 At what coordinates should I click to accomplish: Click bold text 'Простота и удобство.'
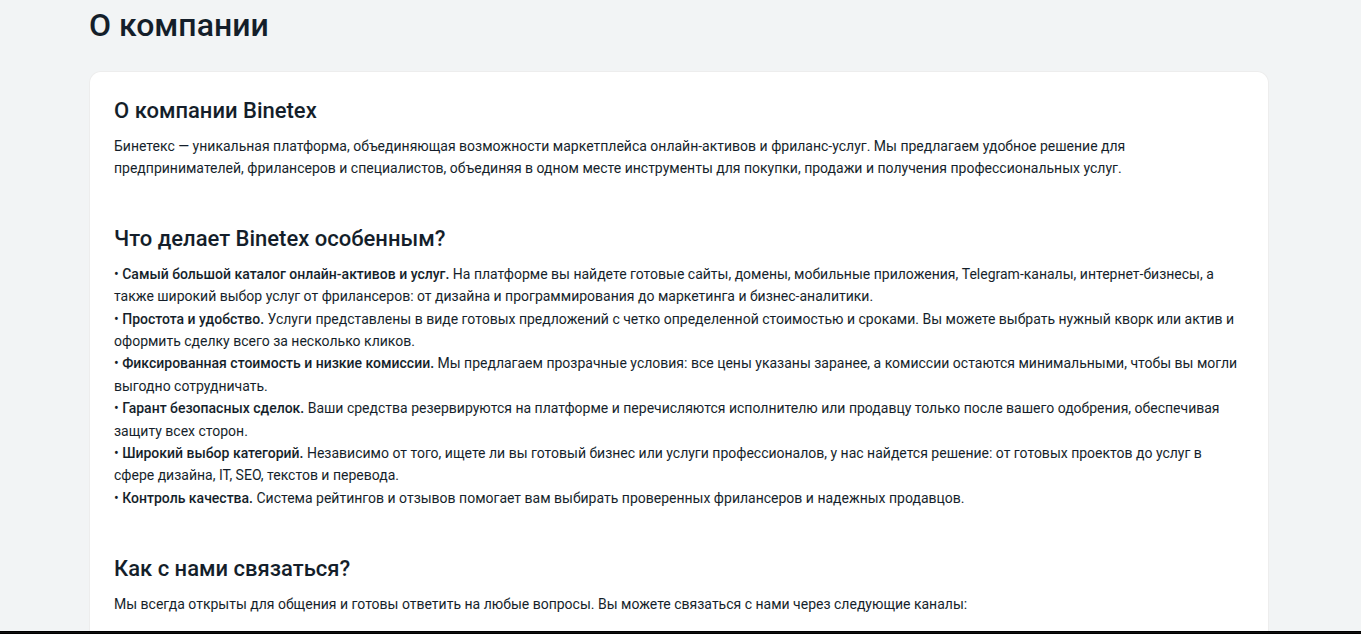[x=193, y=319]
